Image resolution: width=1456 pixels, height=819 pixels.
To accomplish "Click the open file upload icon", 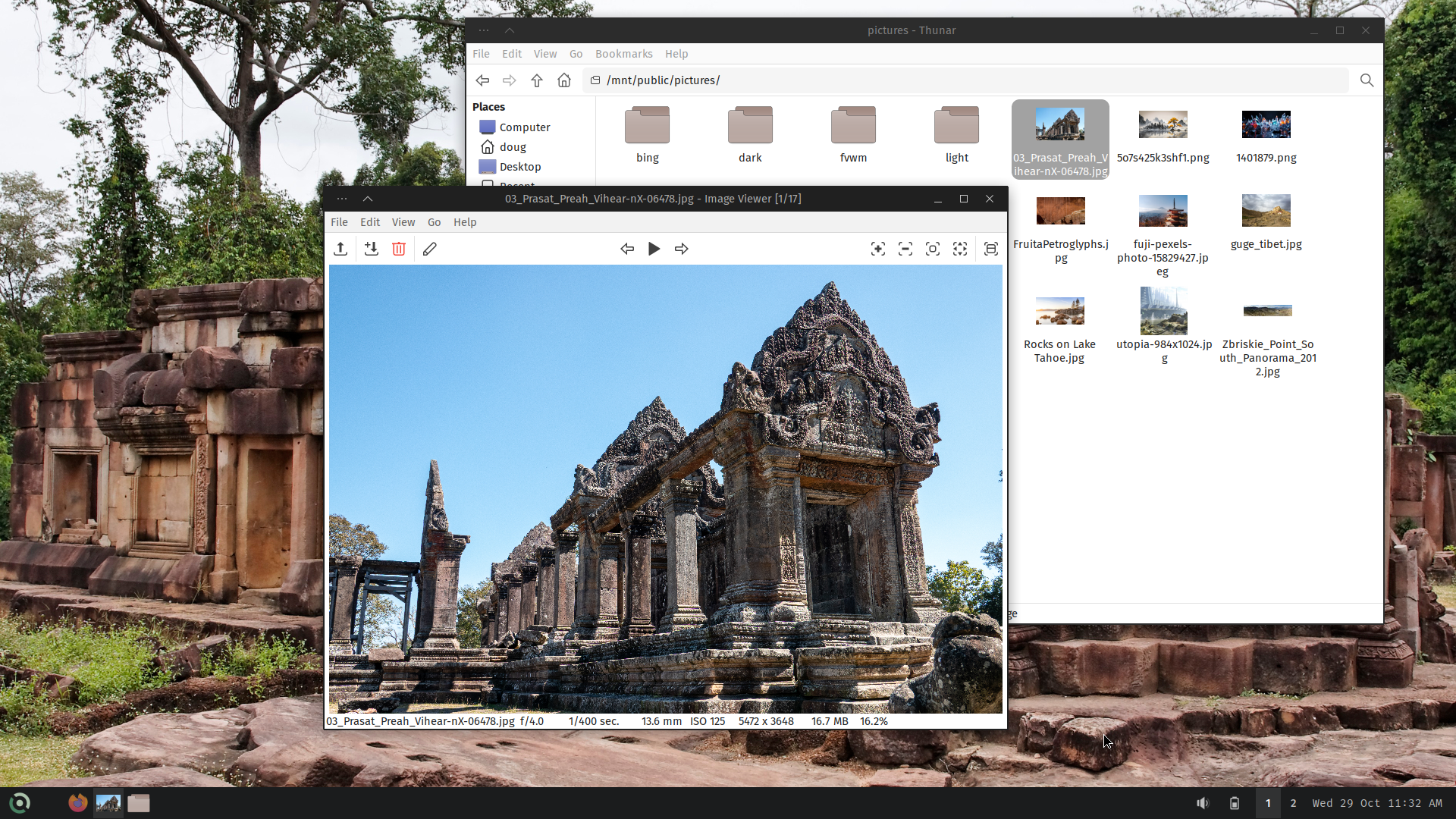I will (x=340, y=249).
